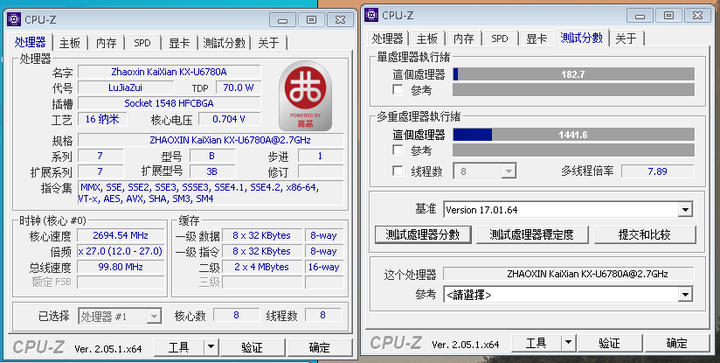Click 提交和比较 button
720x363 pixels.
tap(644, 235)
